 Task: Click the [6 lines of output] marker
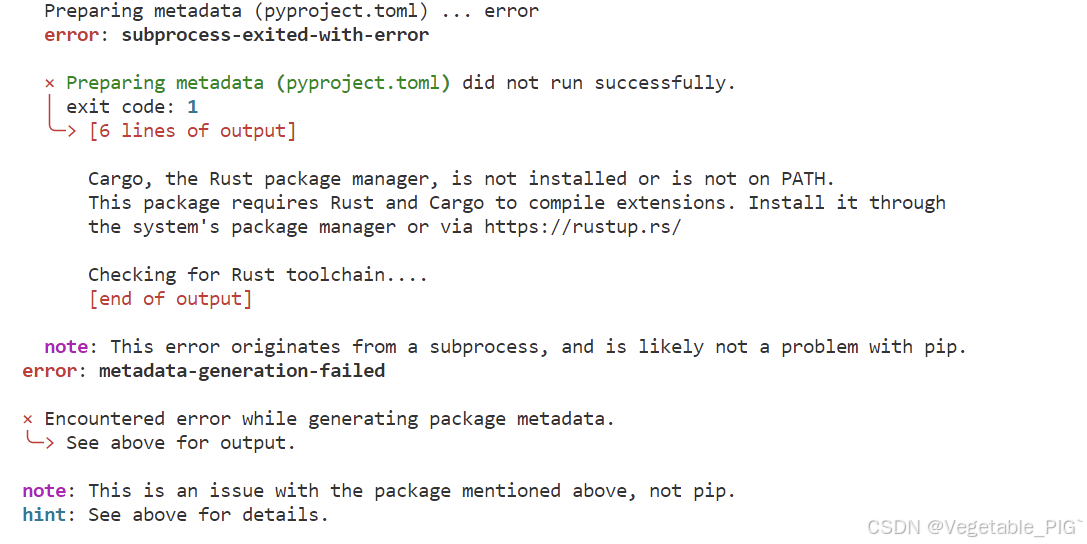click(192, 131)
